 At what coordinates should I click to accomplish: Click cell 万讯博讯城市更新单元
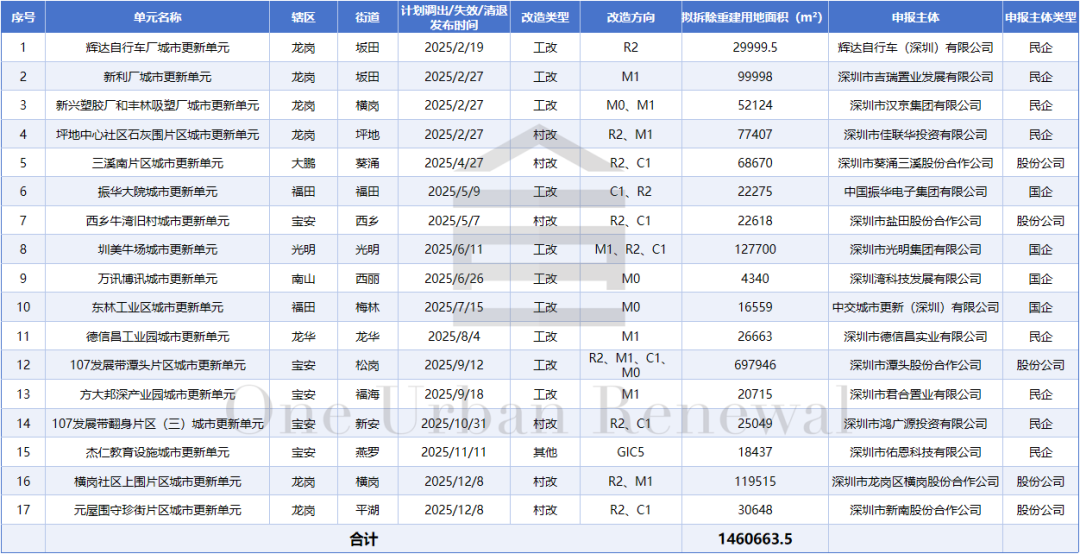157,279
